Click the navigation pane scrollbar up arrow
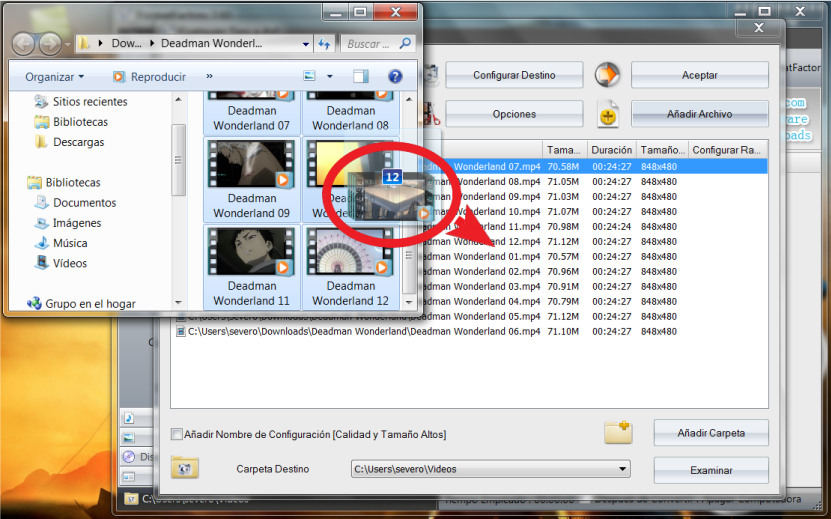 (178, 99)
